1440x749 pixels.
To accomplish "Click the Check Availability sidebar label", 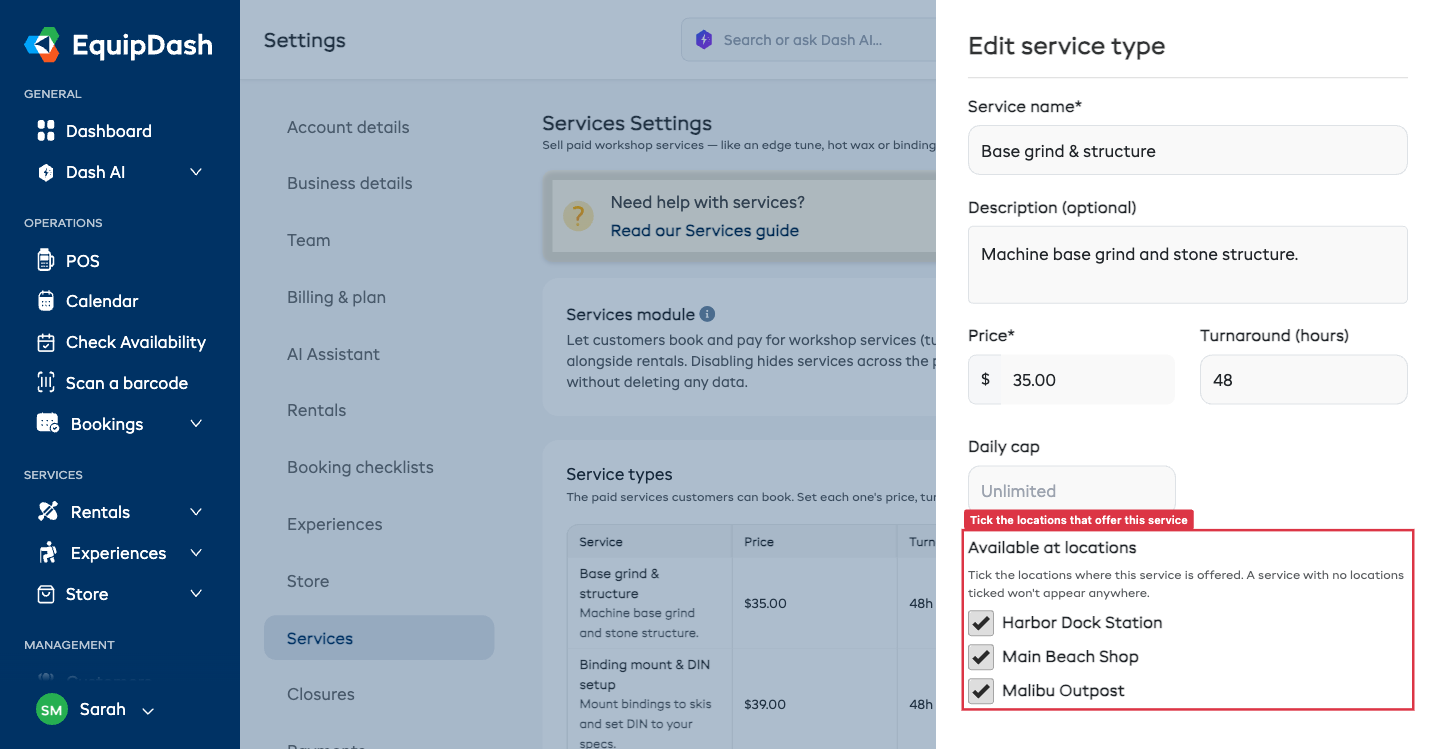I will click(136, 342).
